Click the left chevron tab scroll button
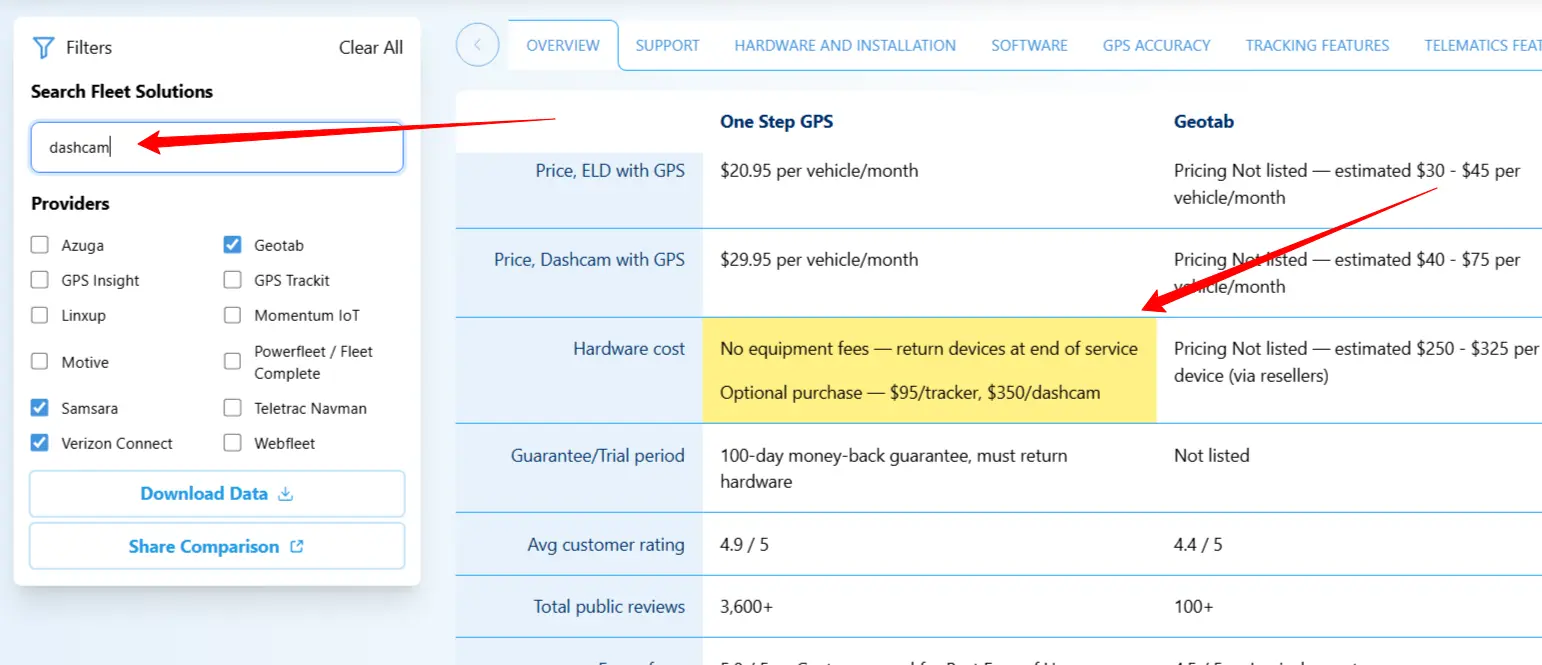The height and width of the screenshot is (665, 1542). [477, 45]
